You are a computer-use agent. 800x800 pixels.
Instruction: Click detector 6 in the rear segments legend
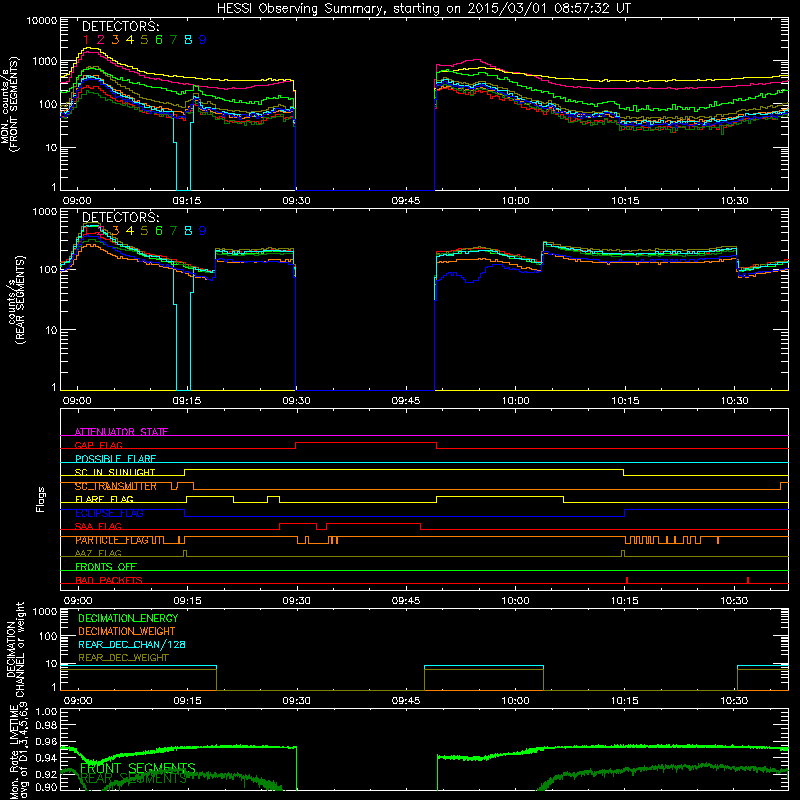point(159,231)
